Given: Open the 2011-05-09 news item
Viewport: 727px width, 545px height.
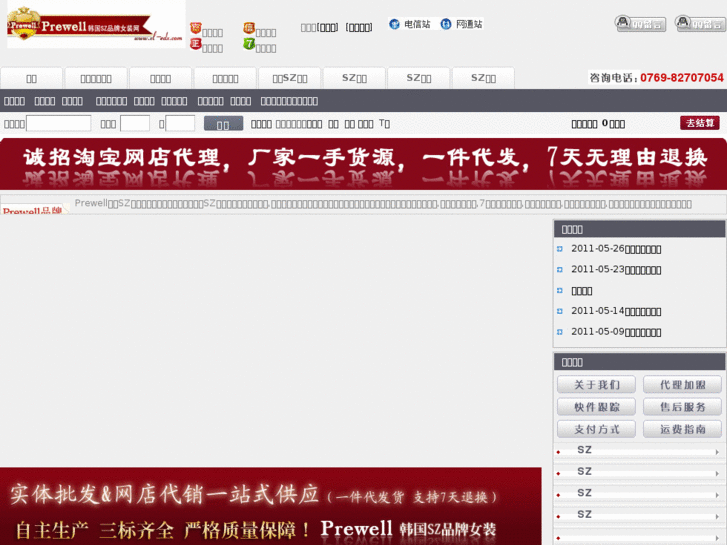Looking at the screenshot, I should coord(616,332).
